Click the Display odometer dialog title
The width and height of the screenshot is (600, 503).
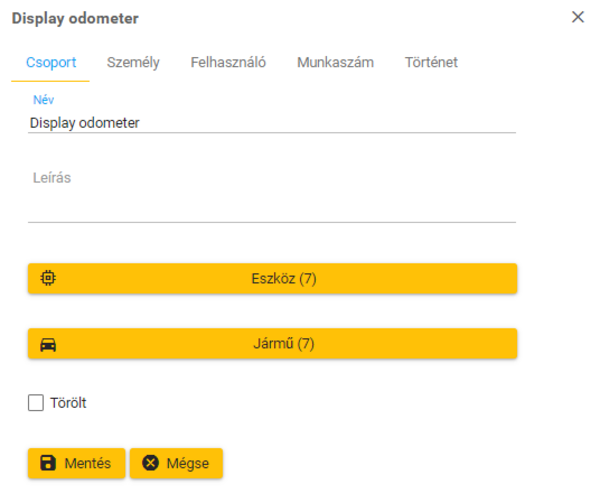point(75,17)
